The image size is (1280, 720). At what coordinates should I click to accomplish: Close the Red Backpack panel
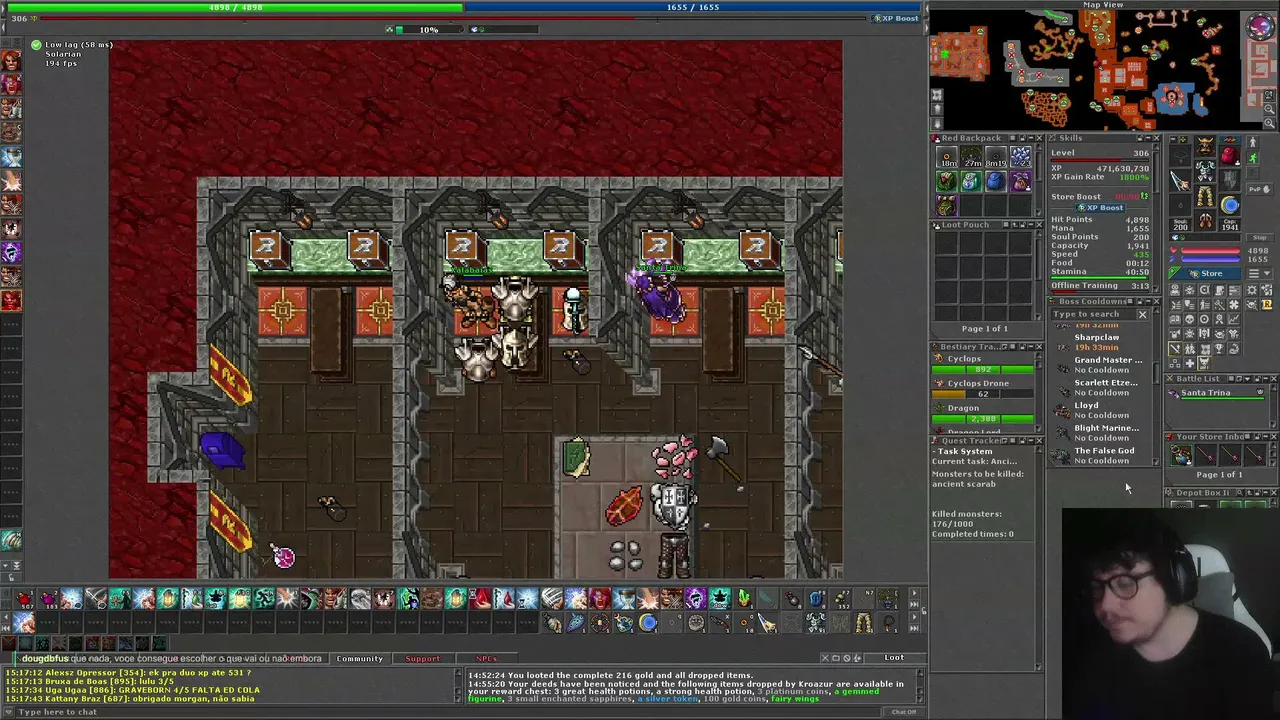pyautogui.click(x=1038, y=138)
